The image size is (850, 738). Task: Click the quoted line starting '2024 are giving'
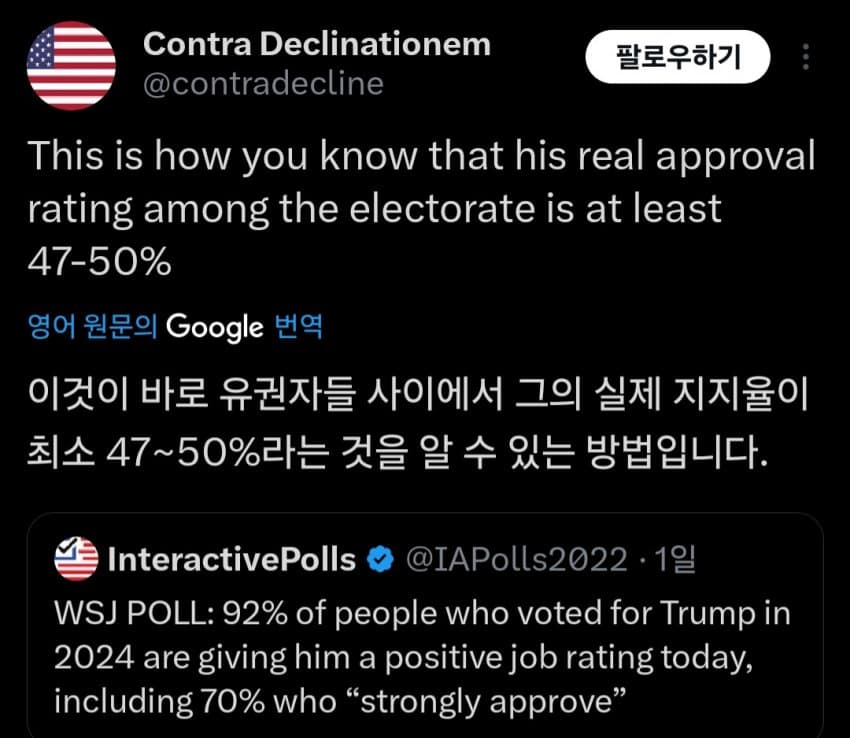[400, 655]
